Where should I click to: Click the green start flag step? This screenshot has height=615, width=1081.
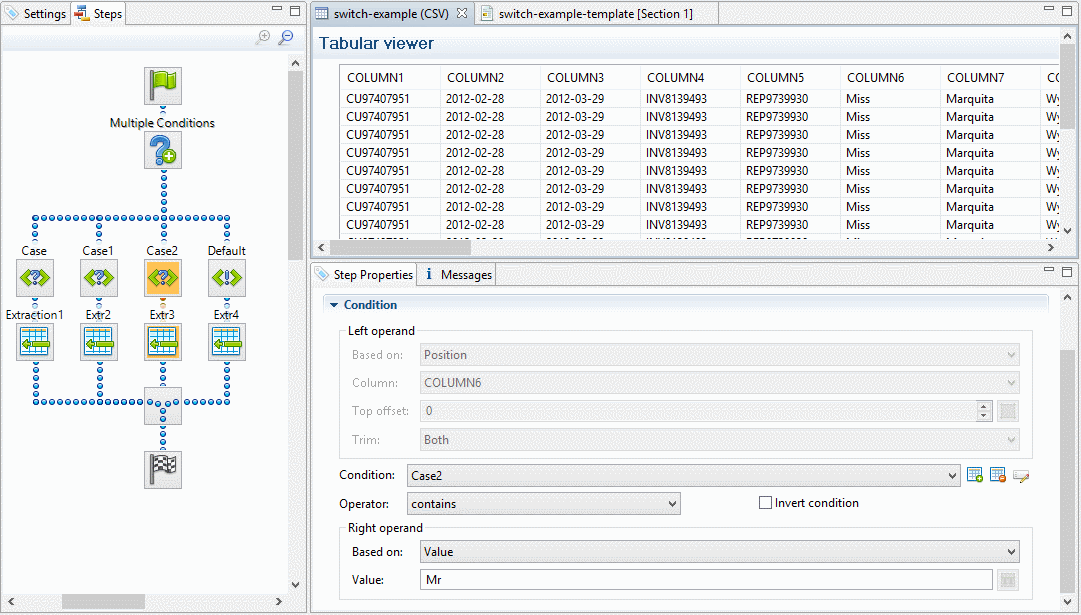(163, 86)
